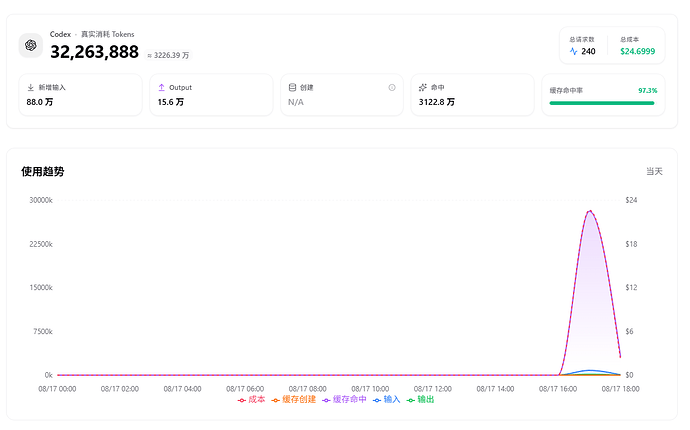This screenshot has height=430, width=690.
Task: Click the $24.6999 total cost value
Action: (638, 51)
